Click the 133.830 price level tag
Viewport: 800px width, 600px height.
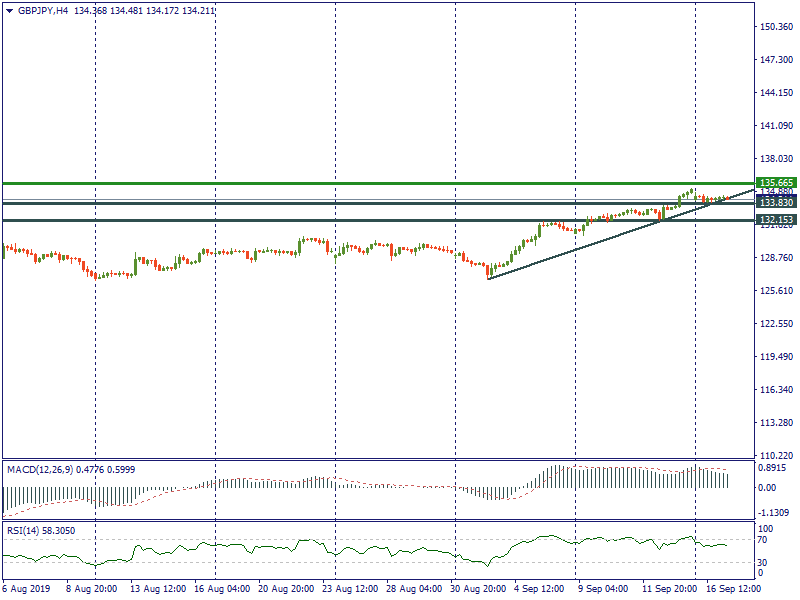(x=775, y=203)
